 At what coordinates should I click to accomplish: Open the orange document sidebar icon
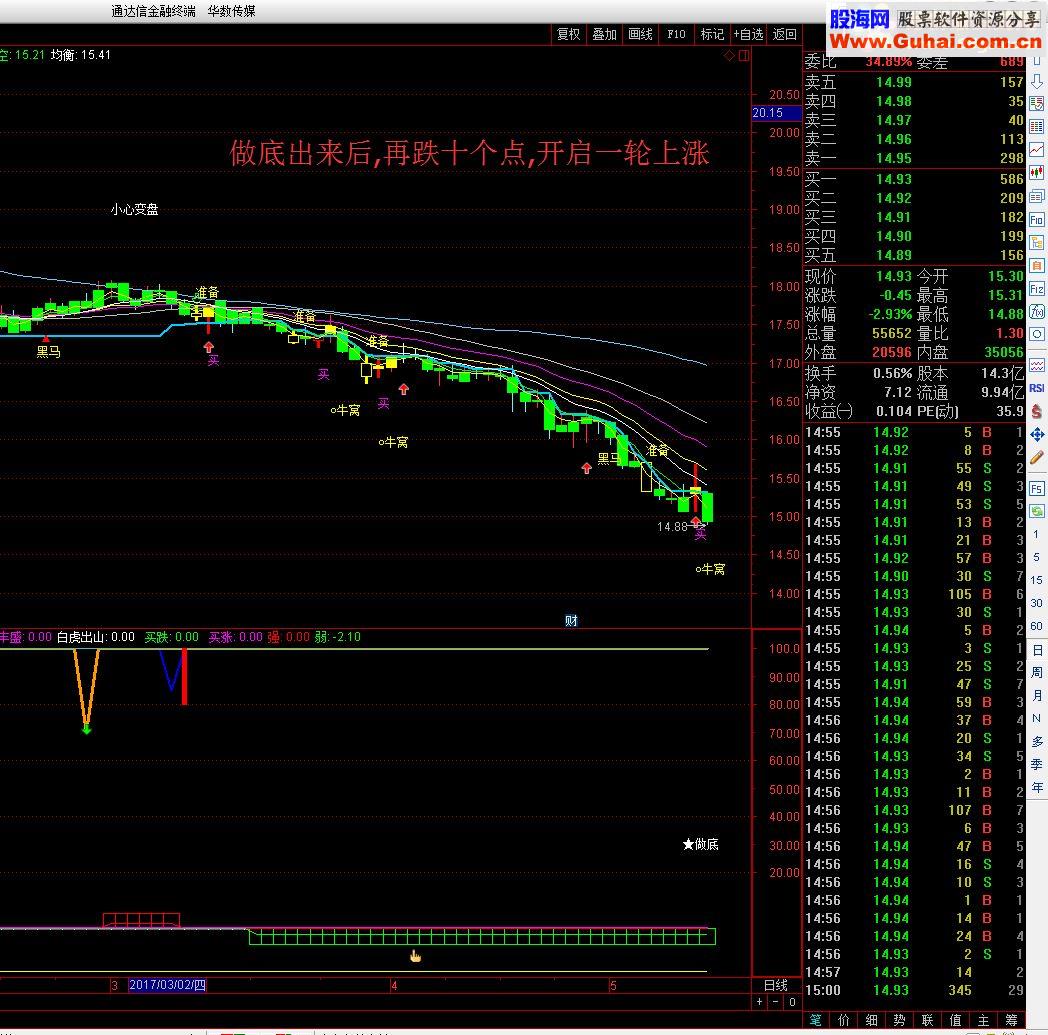pyautogui.click(x=1037, y=265)
